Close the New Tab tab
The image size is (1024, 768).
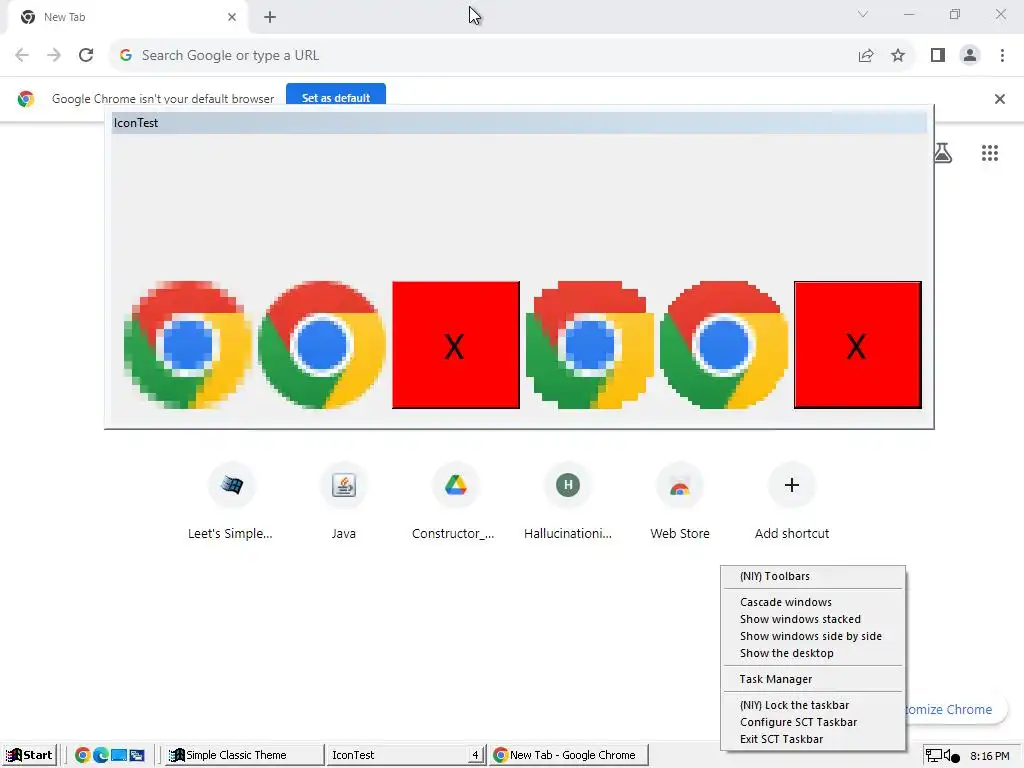(x=232, y=17)
